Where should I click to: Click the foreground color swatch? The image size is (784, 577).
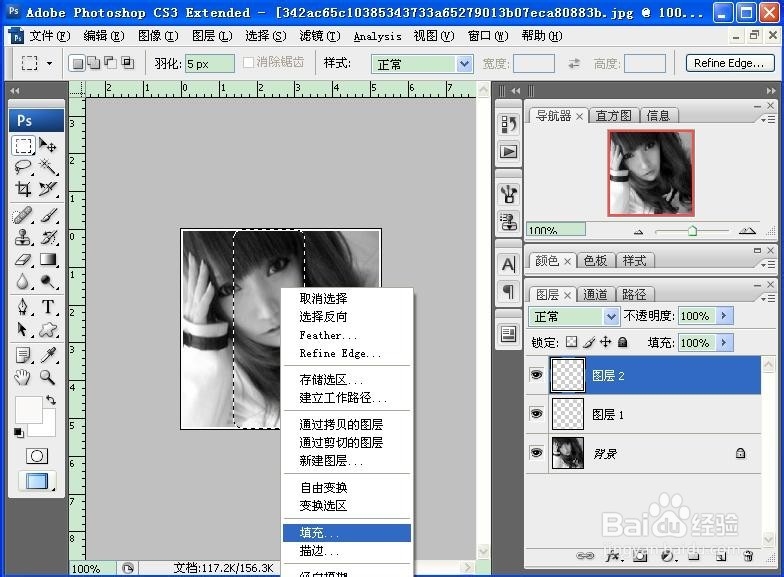(x=29, y=410)
